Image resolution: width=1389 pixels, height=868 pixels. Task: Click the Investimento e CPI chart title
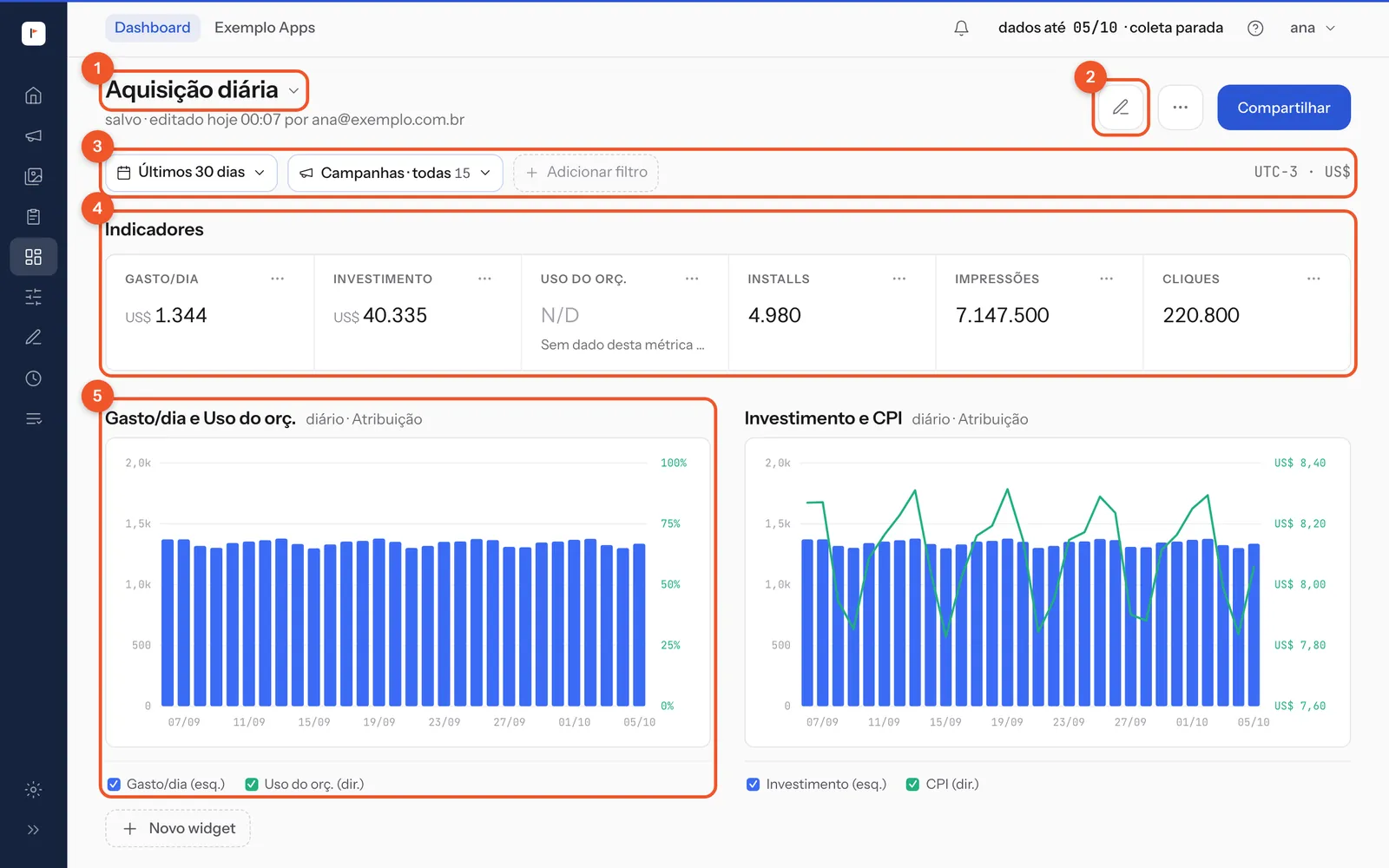[x=824, y=418]
